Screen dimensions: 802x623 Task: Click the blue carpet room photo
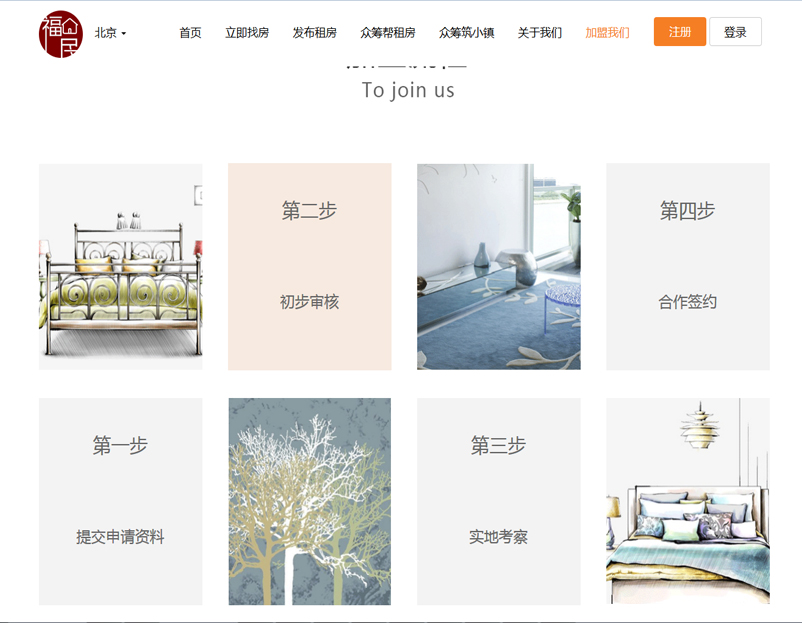499,266
